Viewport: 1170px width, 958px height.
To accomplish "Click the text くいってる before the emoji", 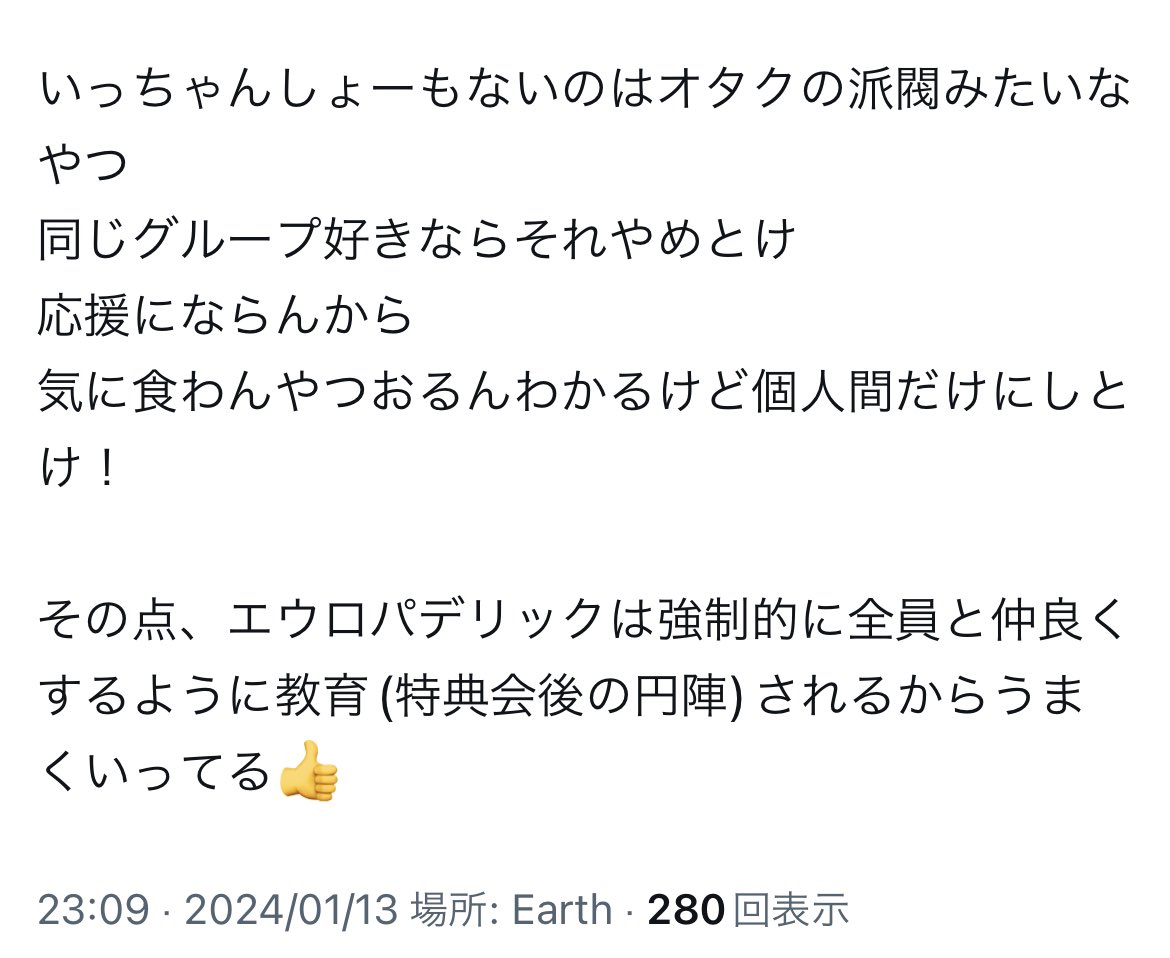I will coord(155,772).
